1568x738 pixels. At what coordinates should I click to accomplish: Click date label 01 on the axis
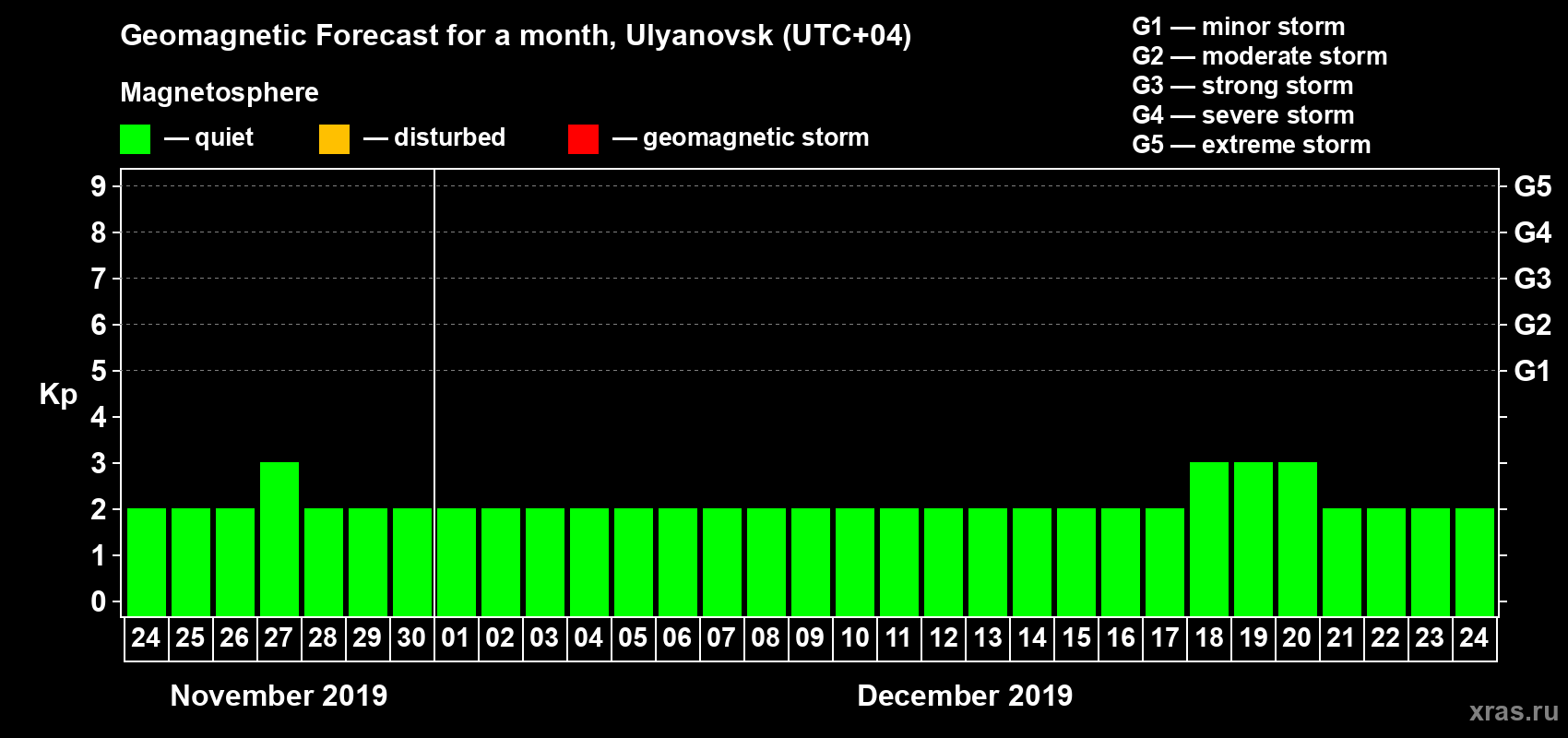[456, 637]
